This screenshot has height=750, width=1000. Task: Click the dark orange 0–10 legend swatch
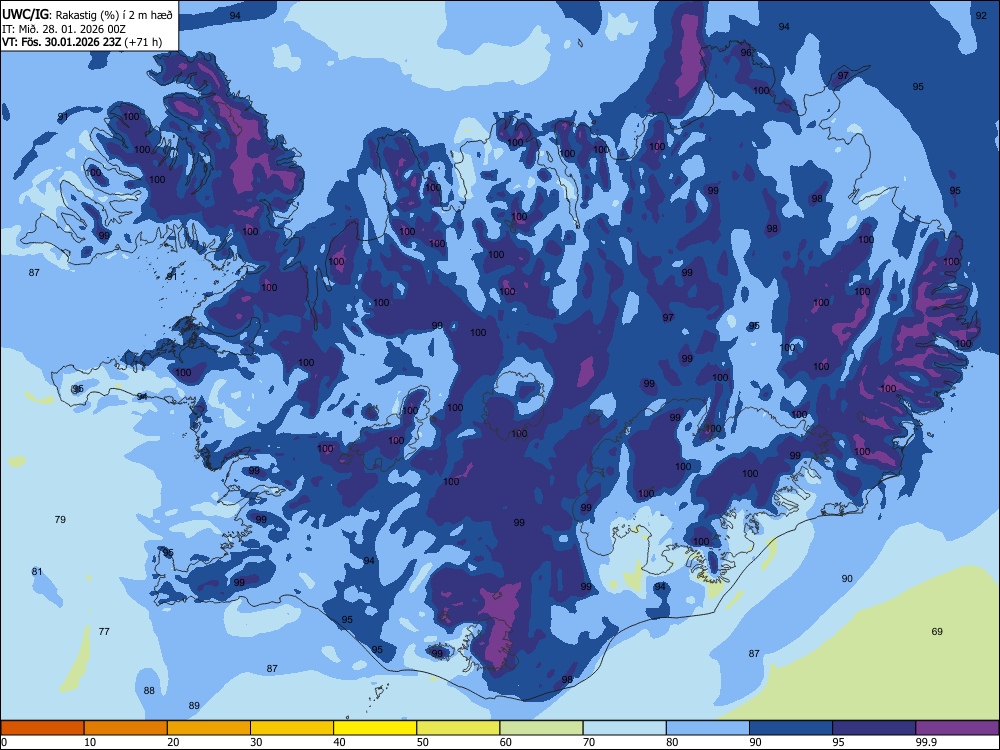click(x=42, y=728)
